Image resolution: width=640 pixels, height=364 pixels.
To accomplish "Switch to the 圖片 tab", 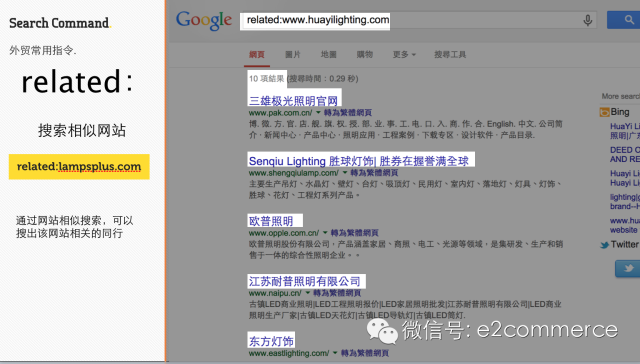I will (292, 54).
